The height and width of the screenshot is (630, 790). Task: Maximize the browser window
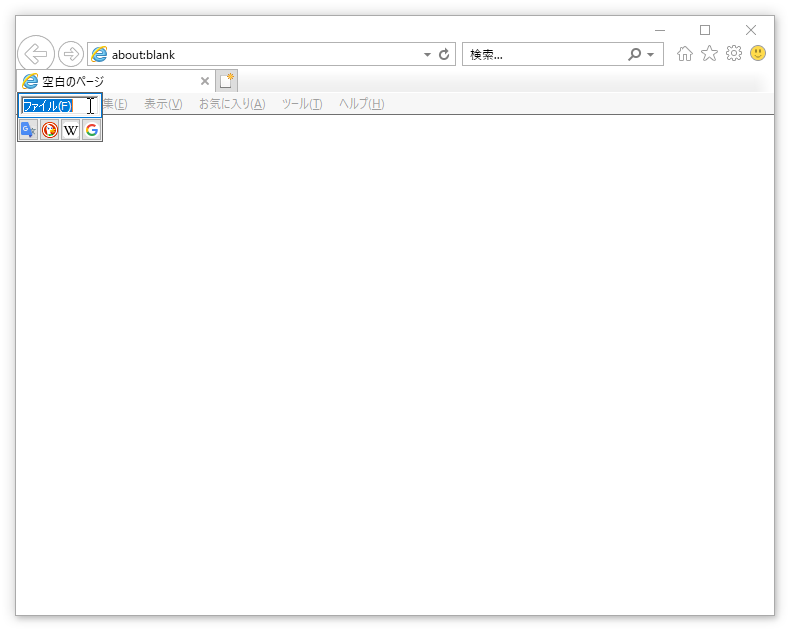coord(705,30)
